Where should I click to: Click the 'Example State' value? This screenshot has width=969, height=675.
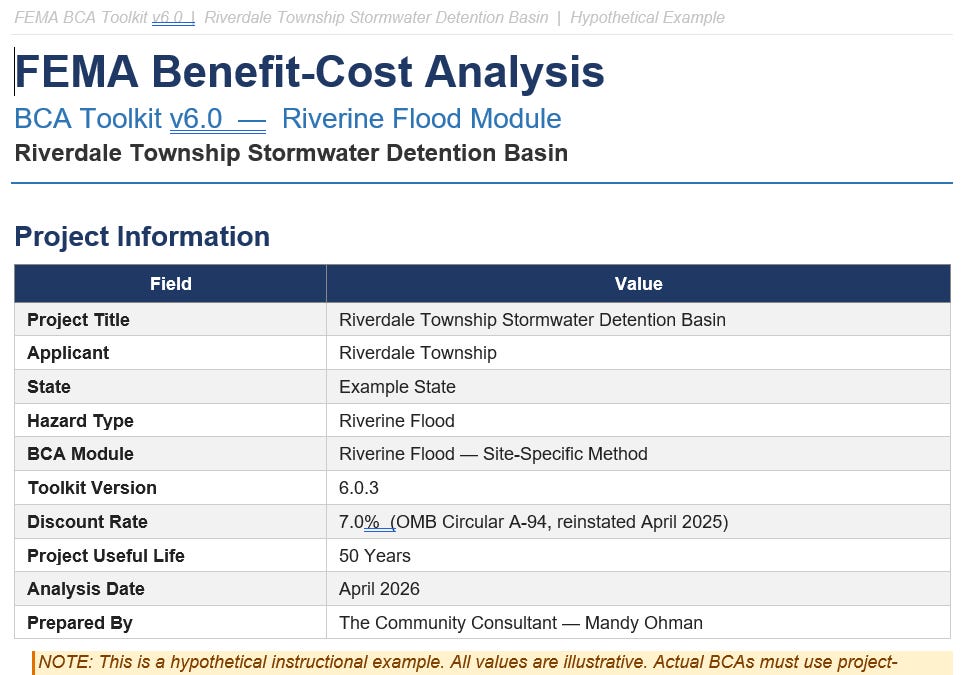click(397, 387)
